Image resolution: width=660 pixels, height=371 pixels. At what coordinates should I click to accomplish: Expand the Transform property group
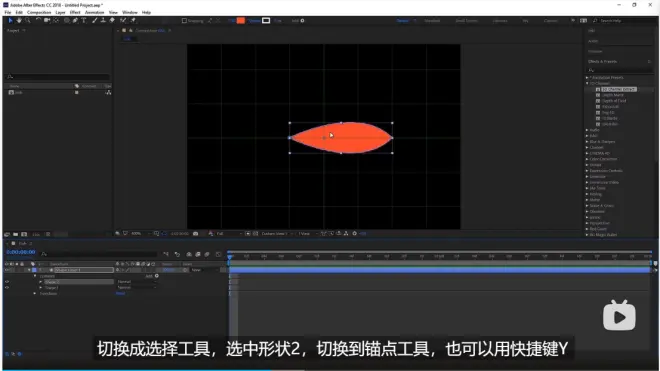pyautogui.click(x=35, y=294)
